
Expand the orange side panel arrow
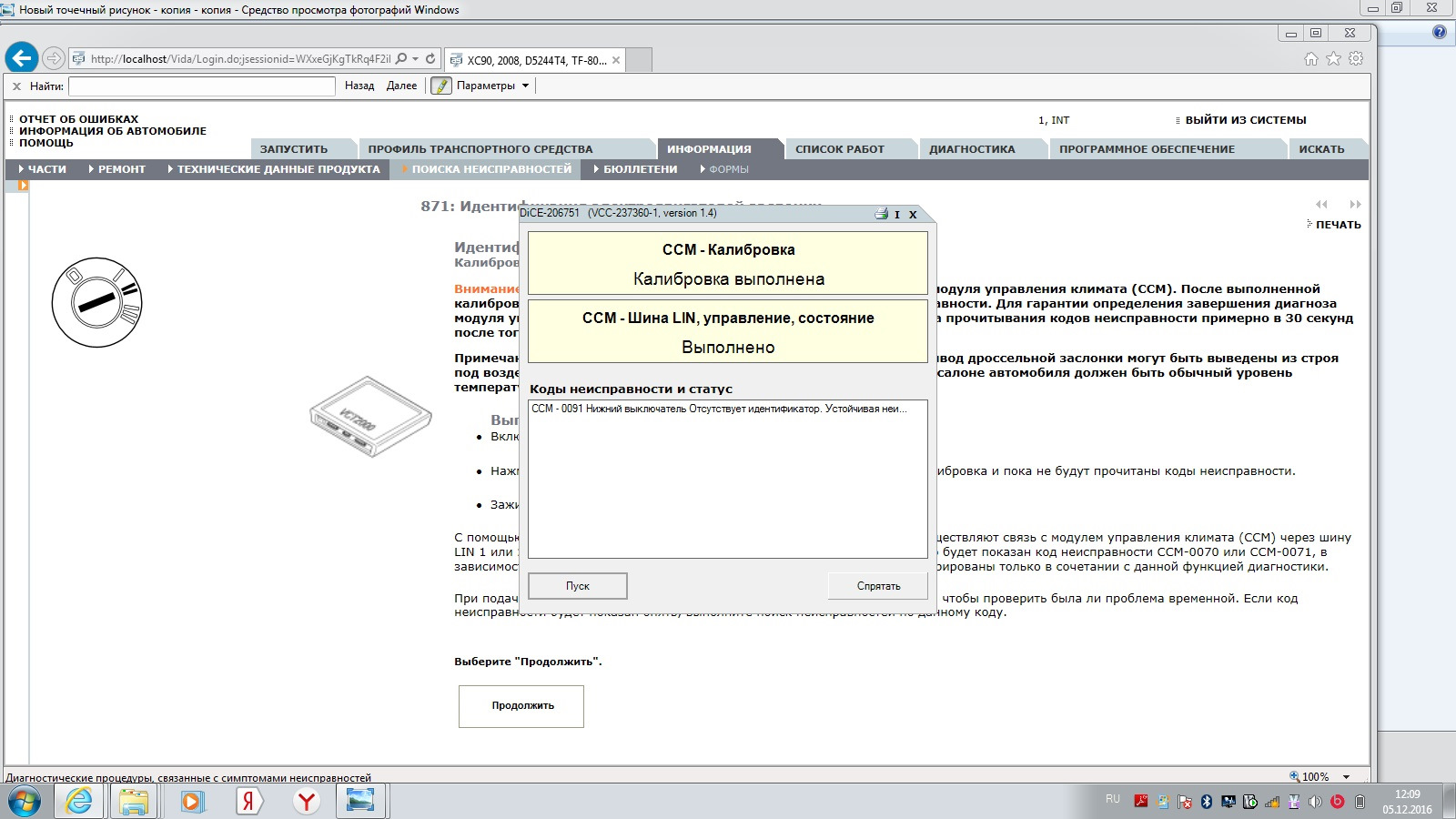tap(23, 186)
